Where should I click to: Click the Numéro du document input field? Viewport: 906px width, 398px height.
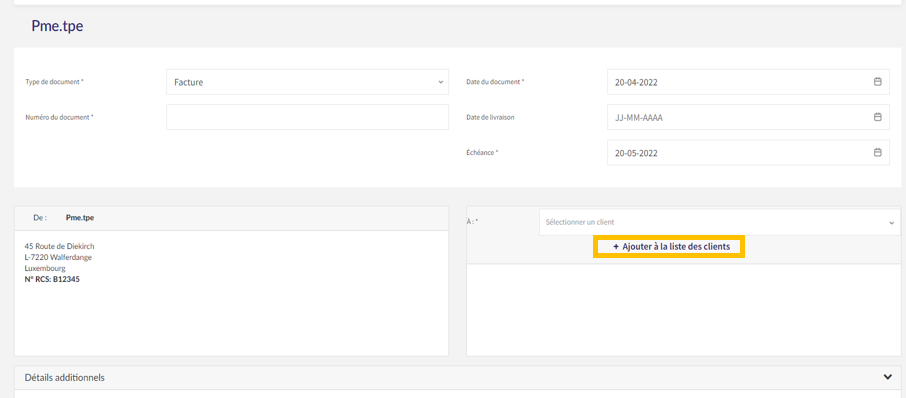pos(307,117)
